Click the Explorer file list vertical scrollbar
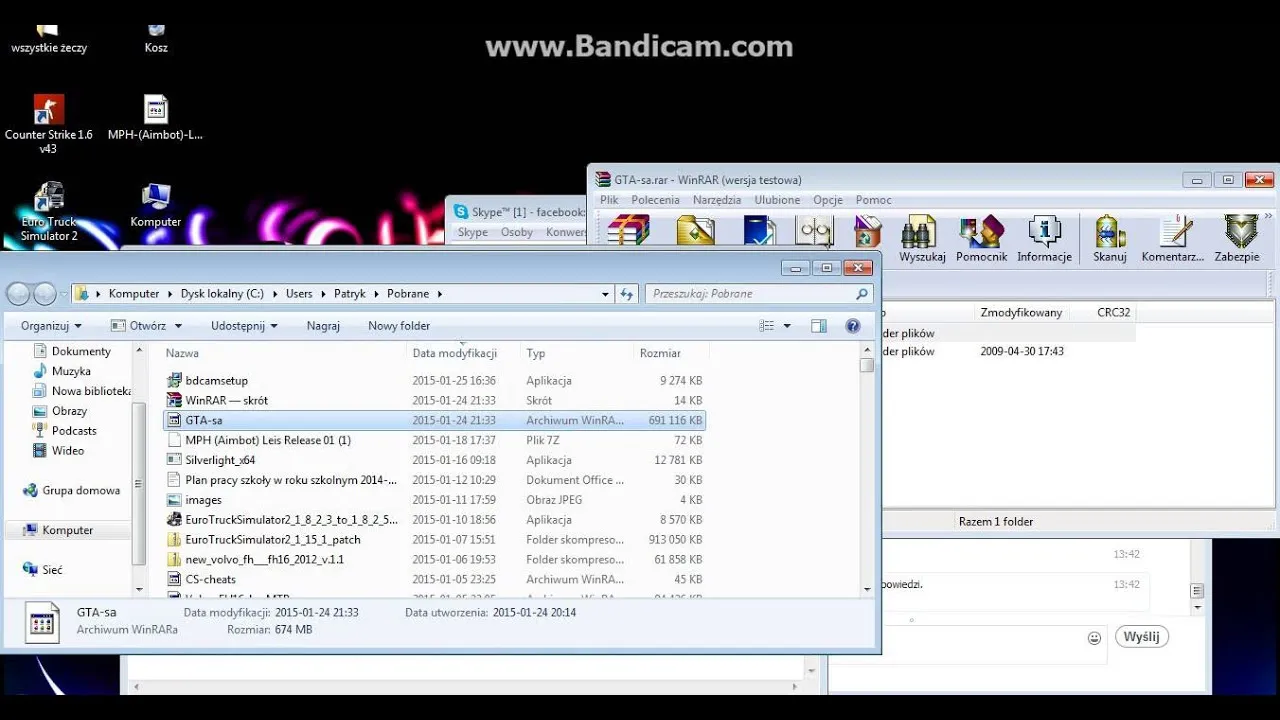 click(867, 470)
